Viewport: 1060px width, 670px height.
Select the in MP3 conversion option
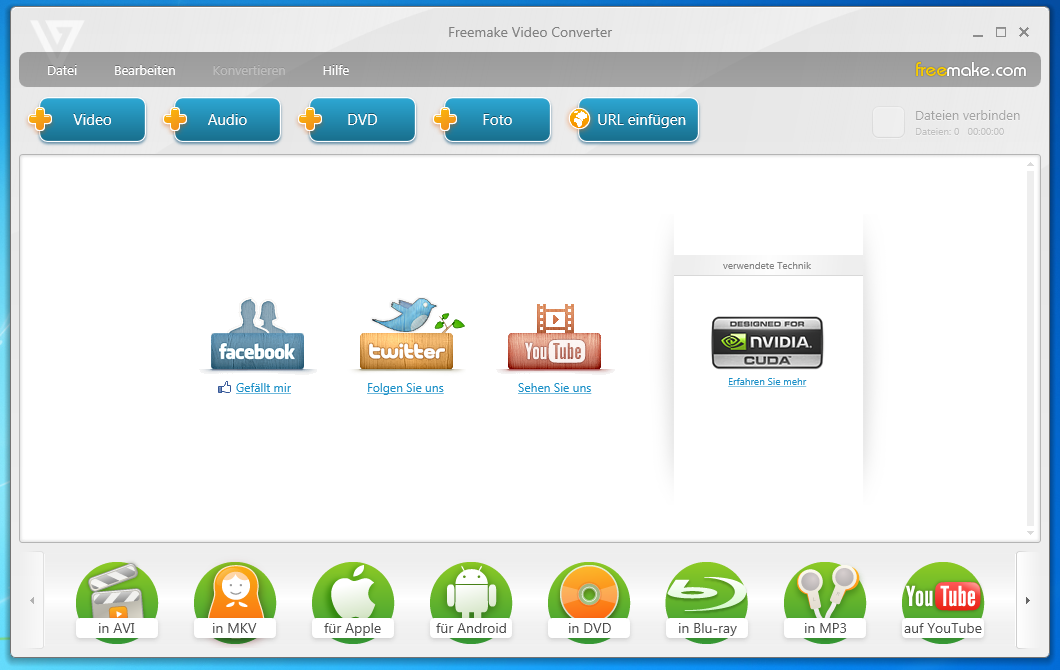(x=825, y=601)
